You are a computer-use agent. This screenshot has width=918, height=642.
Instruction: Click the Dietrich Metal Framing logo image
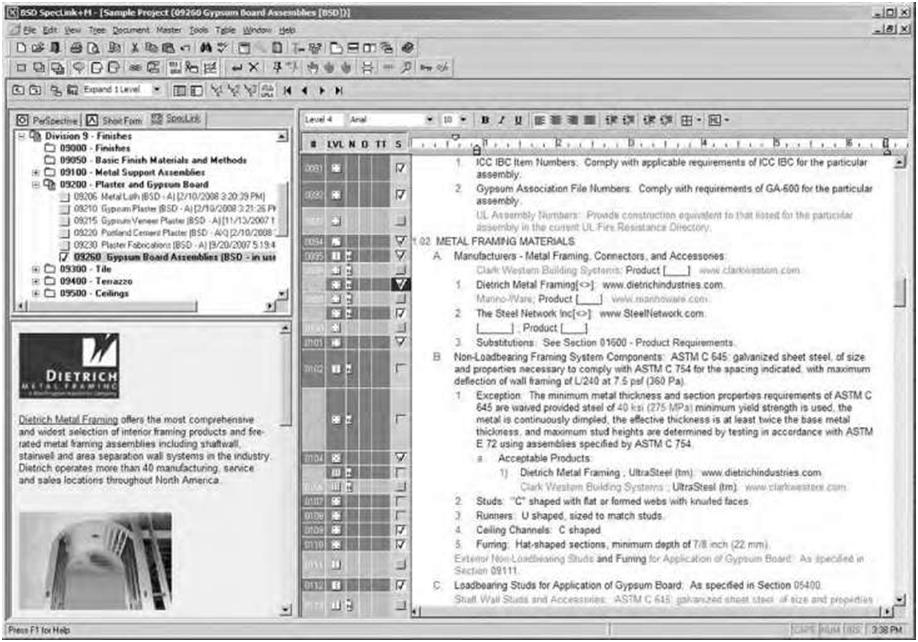click(69, 366)
